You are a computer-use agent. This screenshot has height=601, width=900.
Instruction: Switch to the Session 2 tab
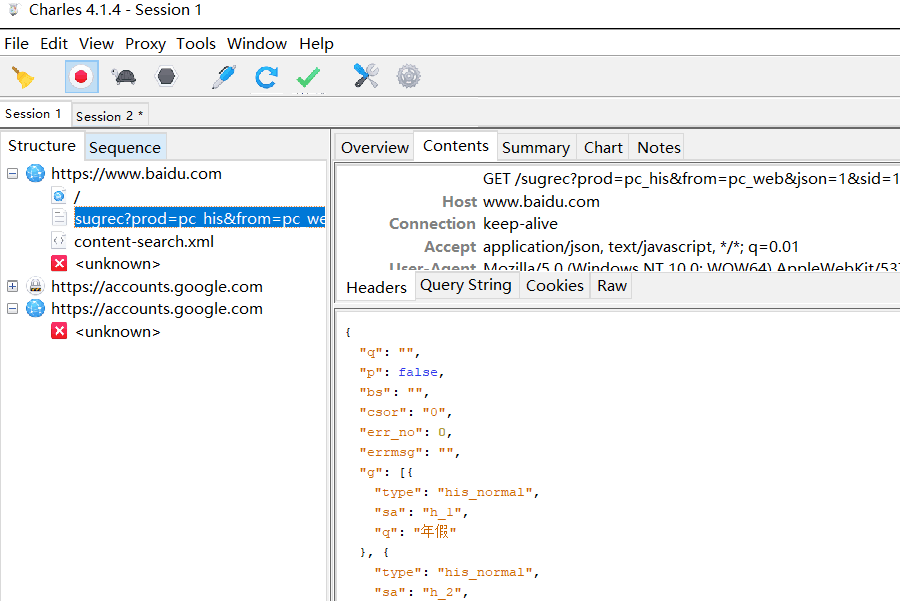[110, 116]
